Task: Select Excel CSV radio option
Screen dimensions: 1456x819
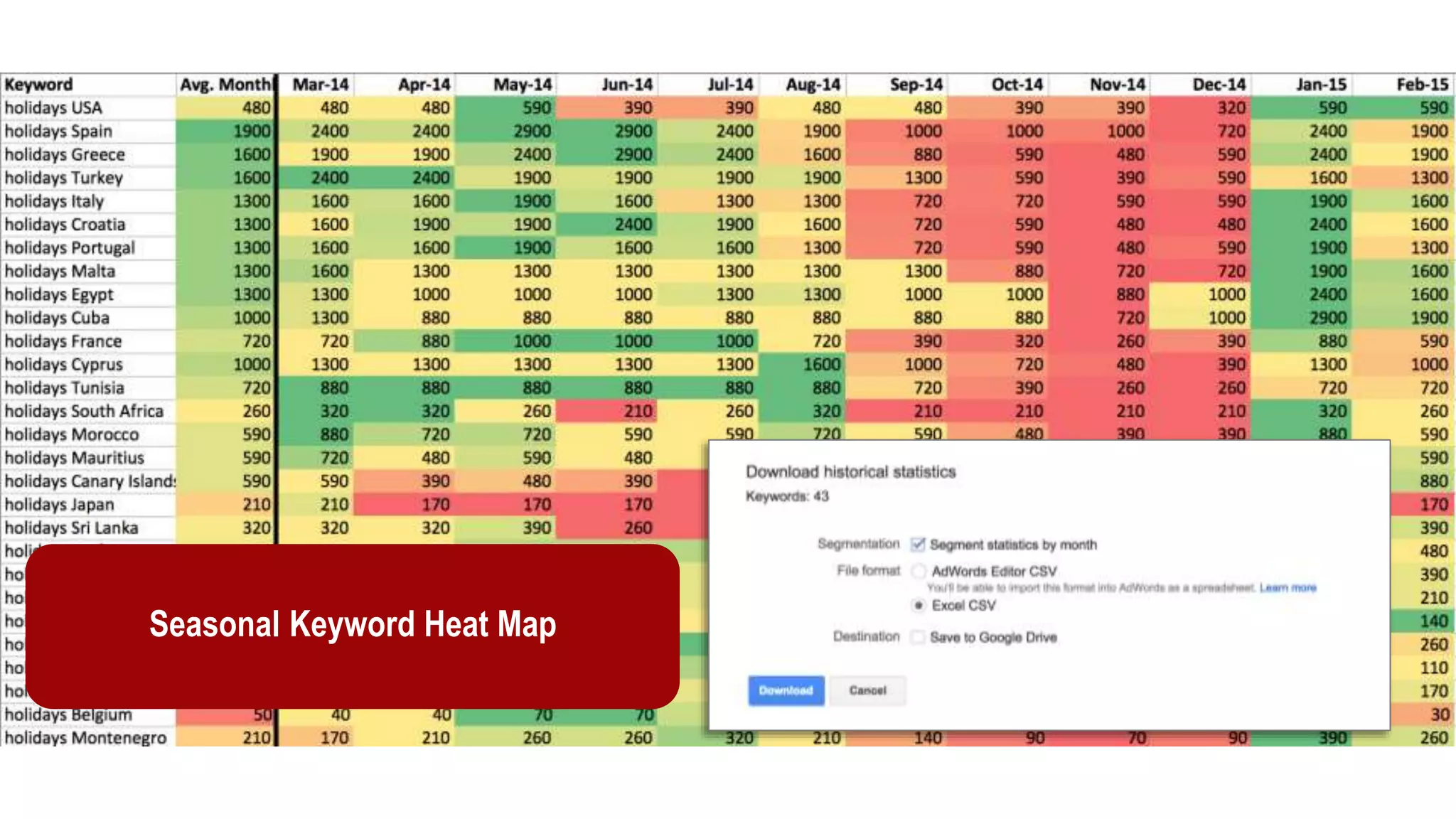Action: (x=919, y=606)
